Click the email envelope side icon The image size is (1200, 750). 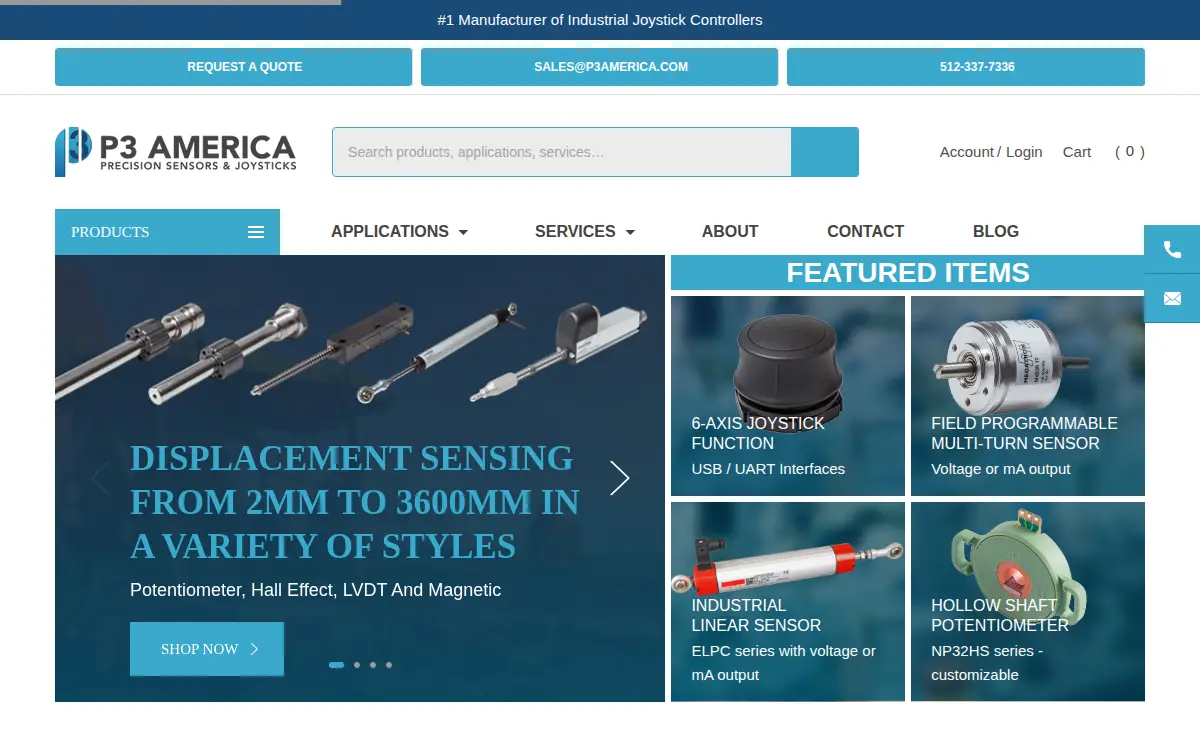click(1172, 298)
